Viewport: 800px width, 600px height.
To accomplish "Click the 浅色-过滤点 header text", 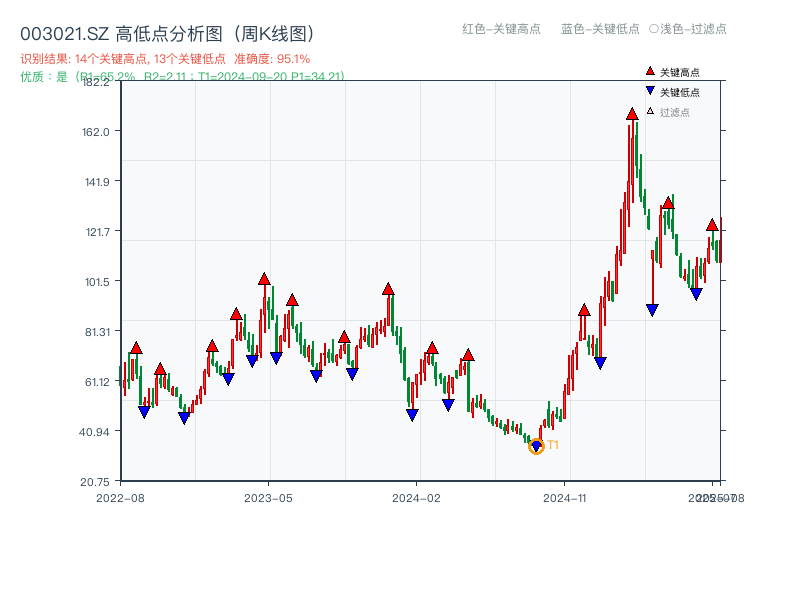I will click(x=693, y=29).
